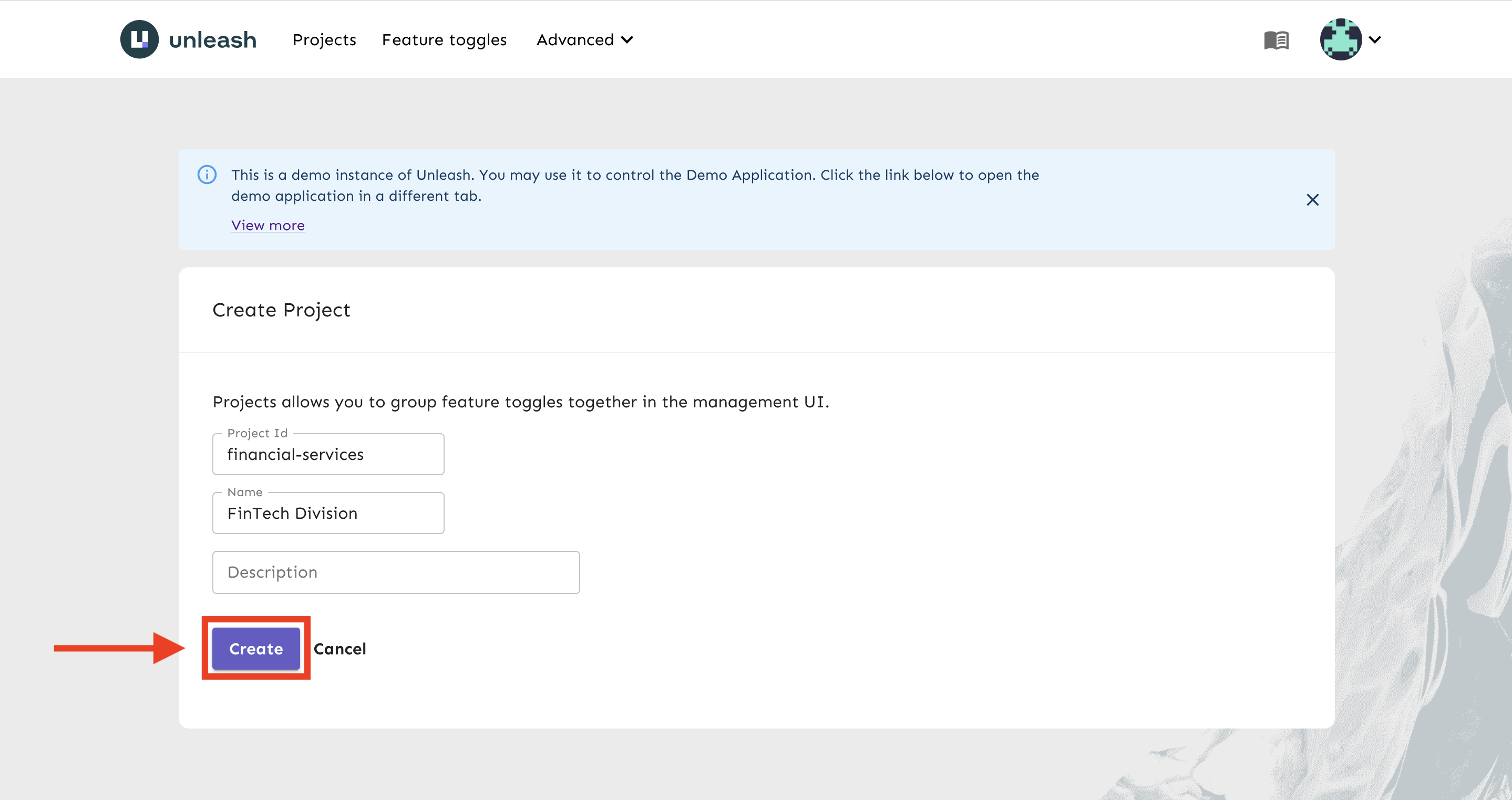Focus the Project Id field
Image resolution: width=1512 pixels, height=800 pixels.
(328, 454)
